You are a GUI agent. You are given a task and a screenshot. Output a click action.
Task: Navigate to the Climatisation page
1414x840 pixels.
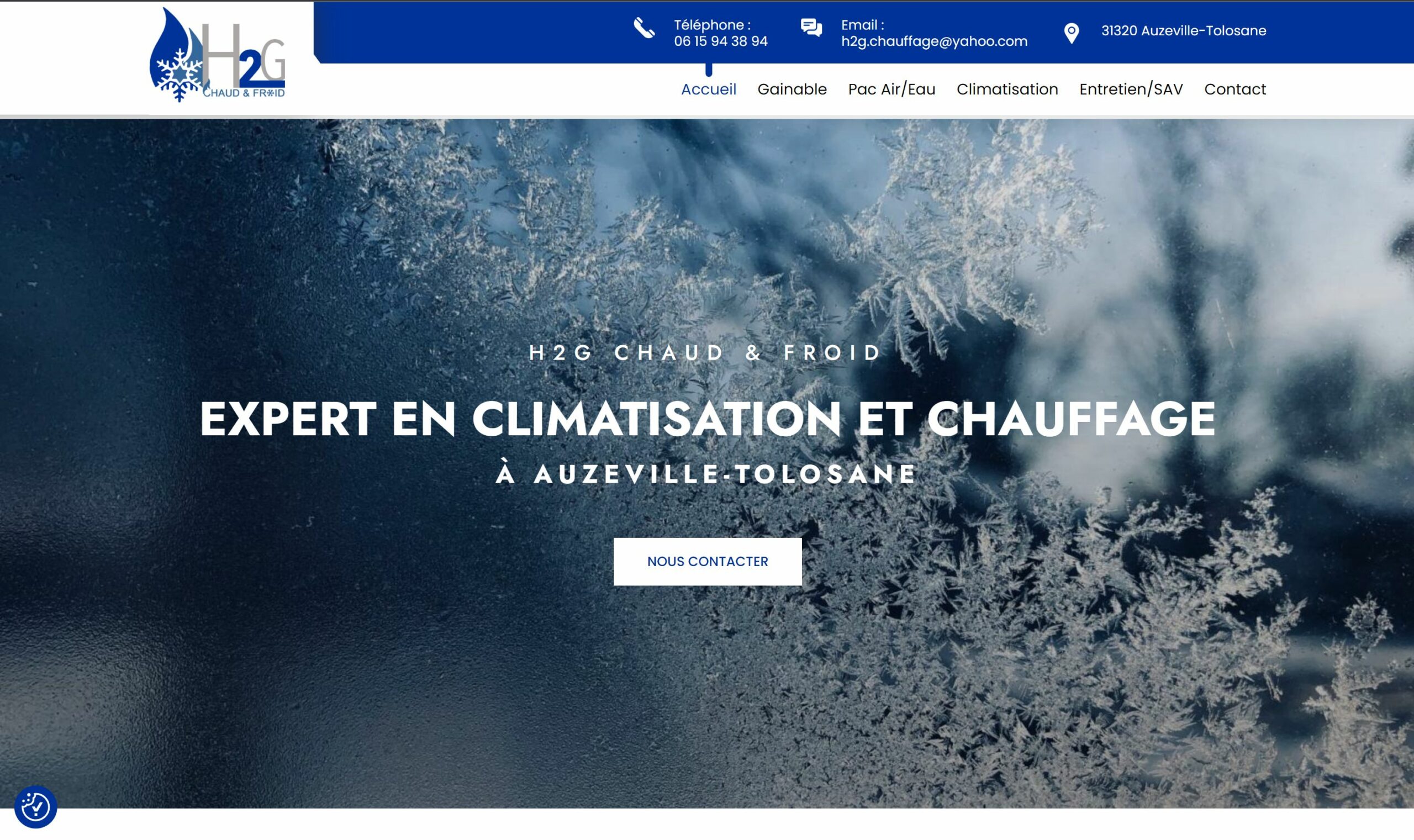[1007, 89]
